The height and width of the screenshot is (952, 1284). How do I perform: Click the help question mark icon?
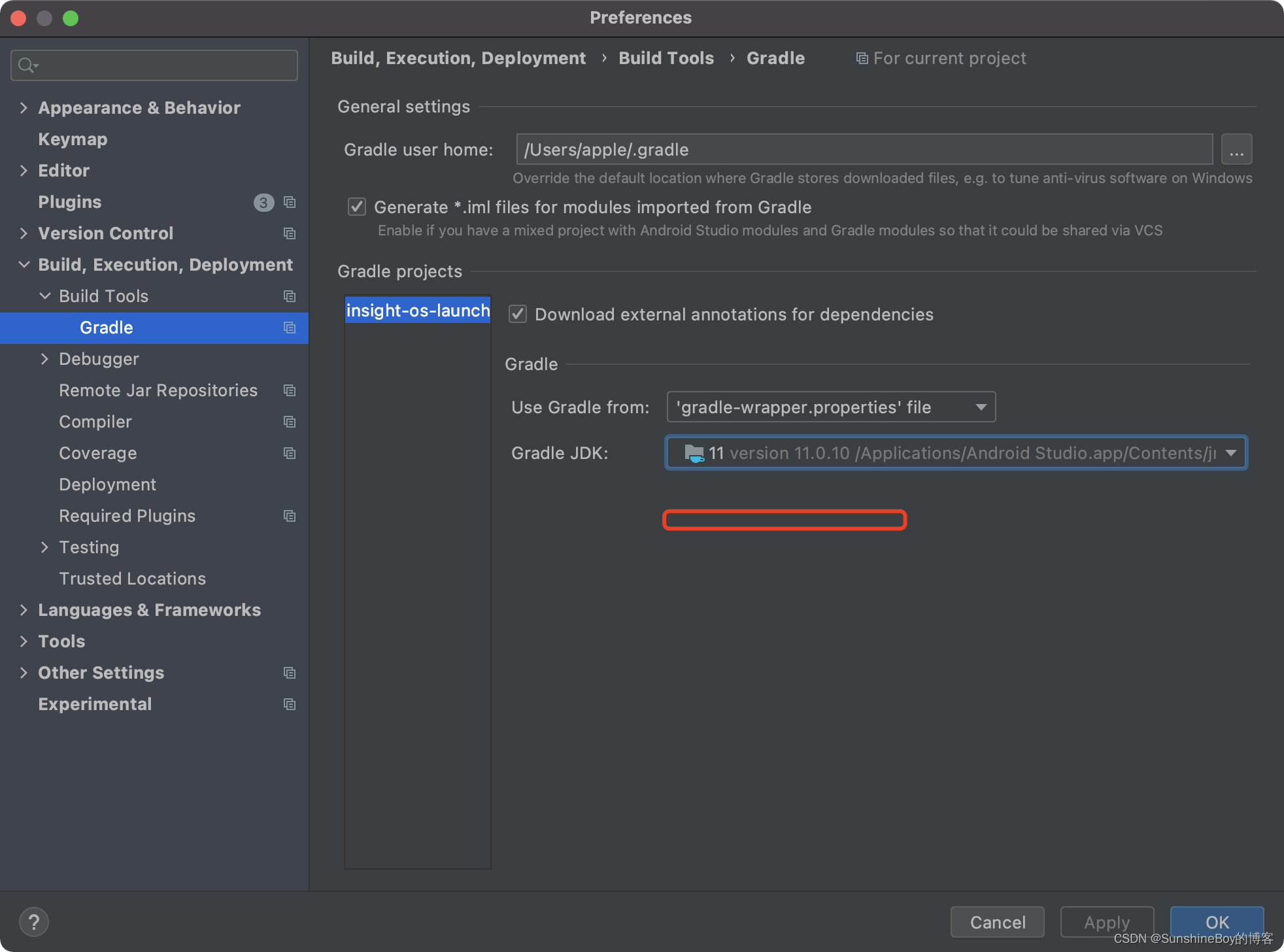tap(34, 922)
